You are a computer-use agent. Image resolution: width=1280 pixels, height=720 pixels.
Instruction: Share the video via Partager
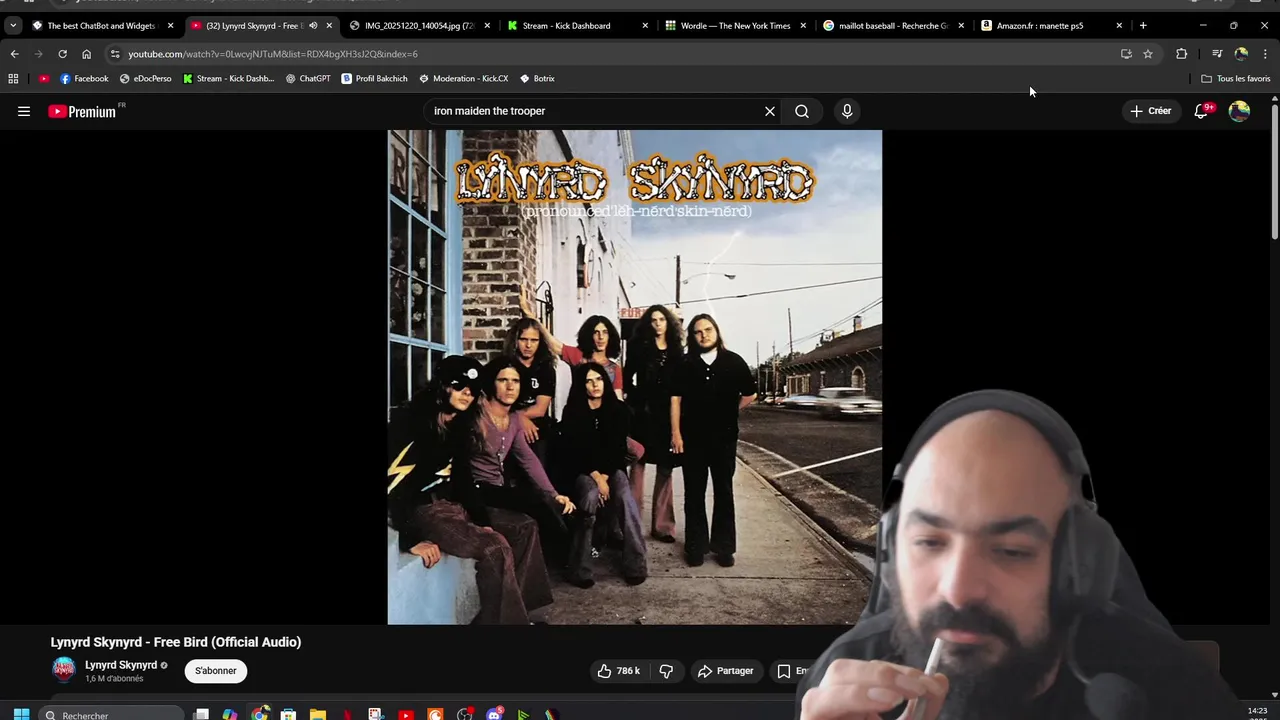726,671
